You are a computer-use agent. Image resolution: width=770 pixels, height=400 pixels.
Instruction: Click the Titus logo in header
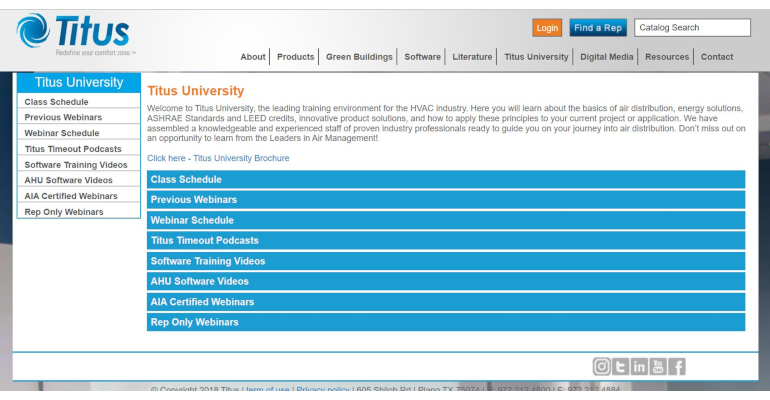pyautogui.click(x=75, y=34)
